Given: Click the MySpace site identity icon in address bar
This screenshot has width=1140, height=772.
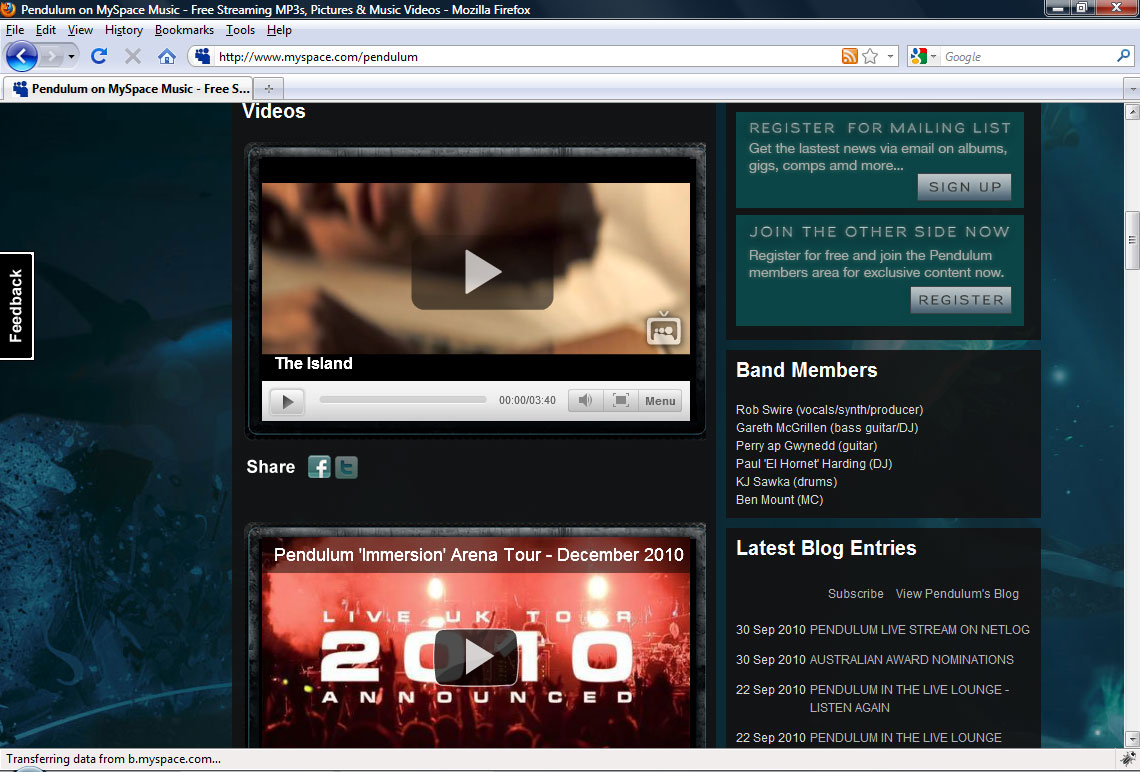Looking at the screenshot, I should 203,56.
